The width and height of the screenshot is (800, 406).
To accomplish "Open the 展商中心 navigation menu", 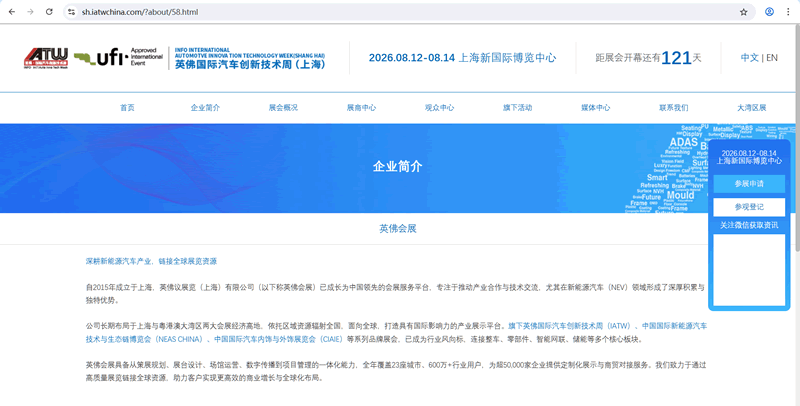I will [x=361, y=107].
